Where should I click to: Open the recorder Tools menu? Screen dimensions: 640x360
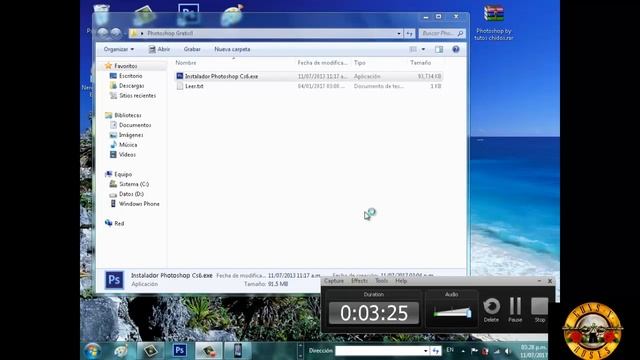(382, 281)
